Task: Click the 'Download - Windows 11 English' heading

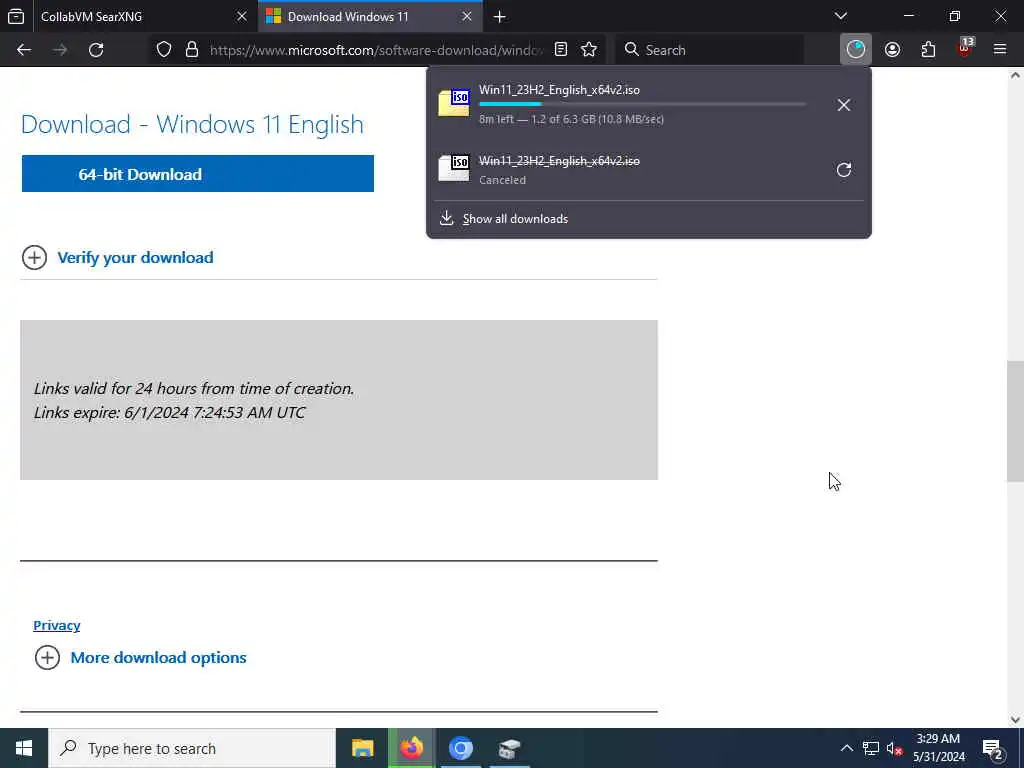Action: 192,124
